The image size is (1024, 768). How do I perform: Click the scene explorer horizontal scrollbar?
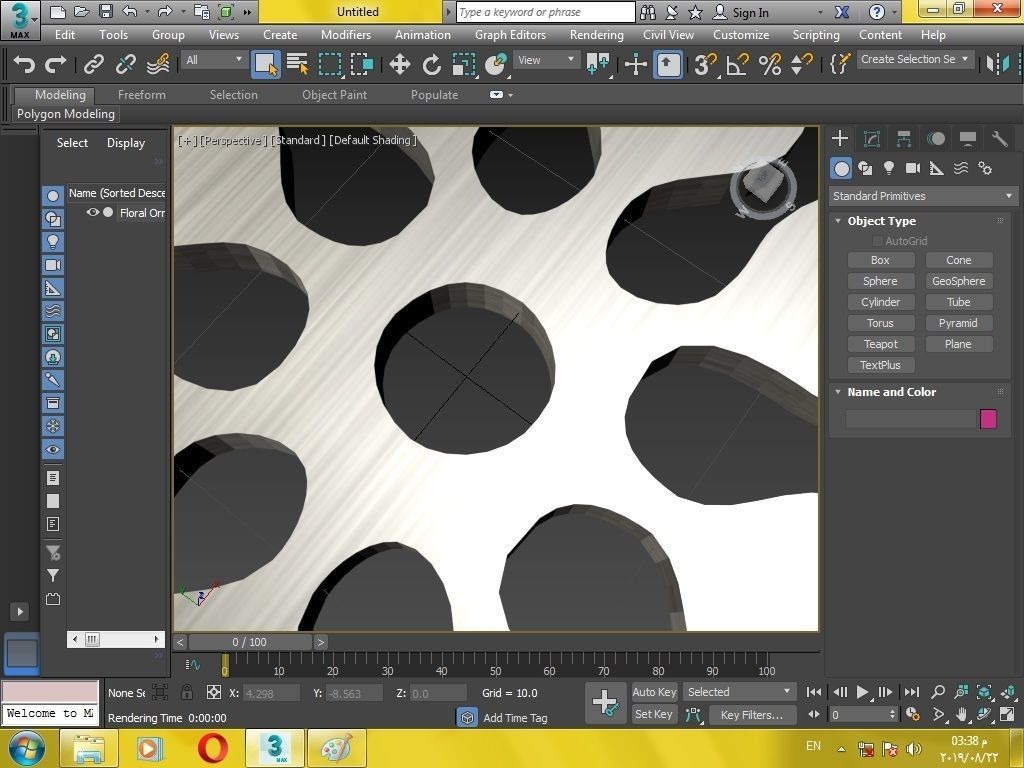click(115, 639)
